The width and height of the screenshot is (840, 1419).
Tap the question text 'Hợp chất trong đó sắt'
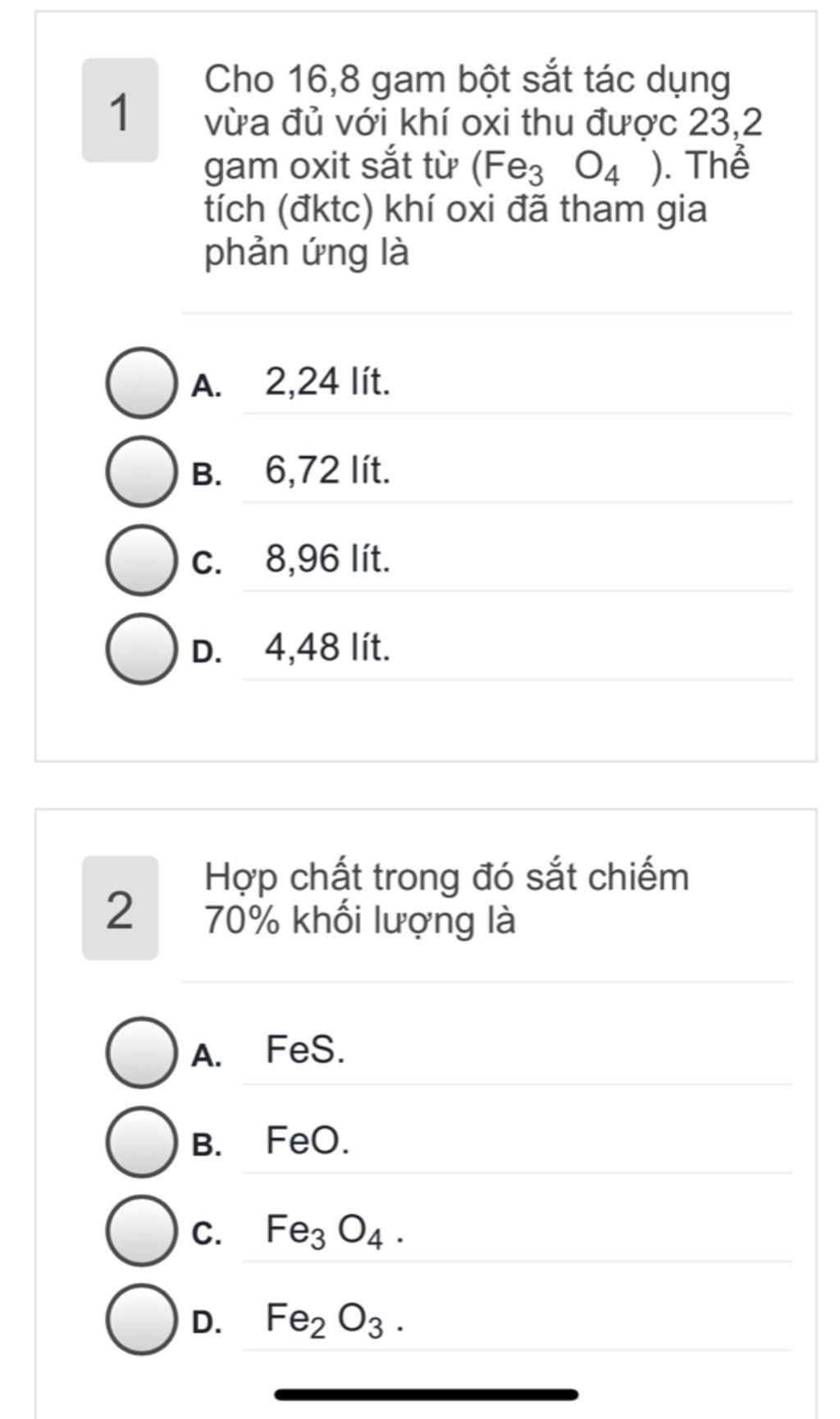coord(446,898)
